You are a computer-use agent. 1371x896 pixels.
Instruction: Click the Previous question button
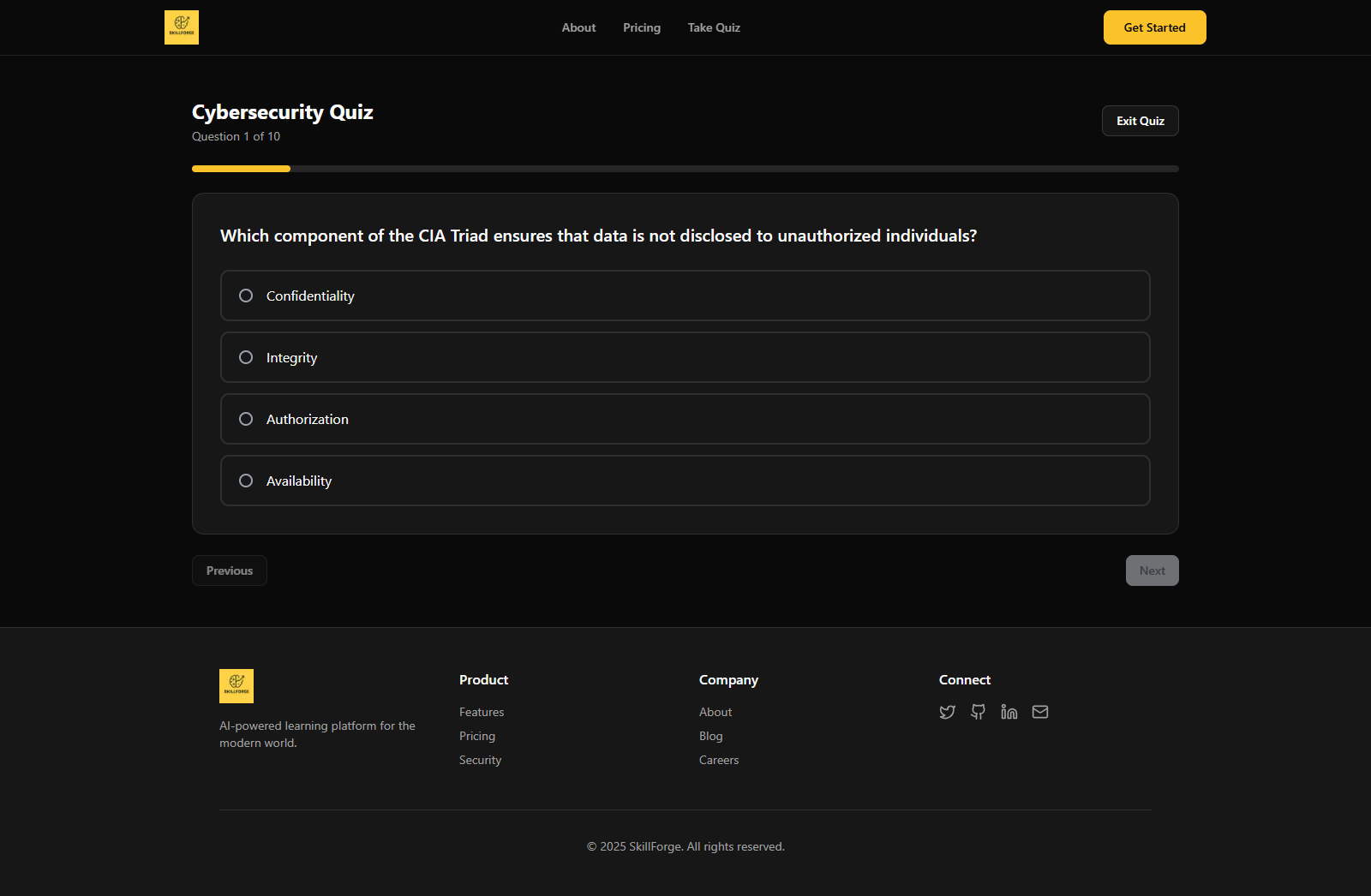(x=230, y=570)
